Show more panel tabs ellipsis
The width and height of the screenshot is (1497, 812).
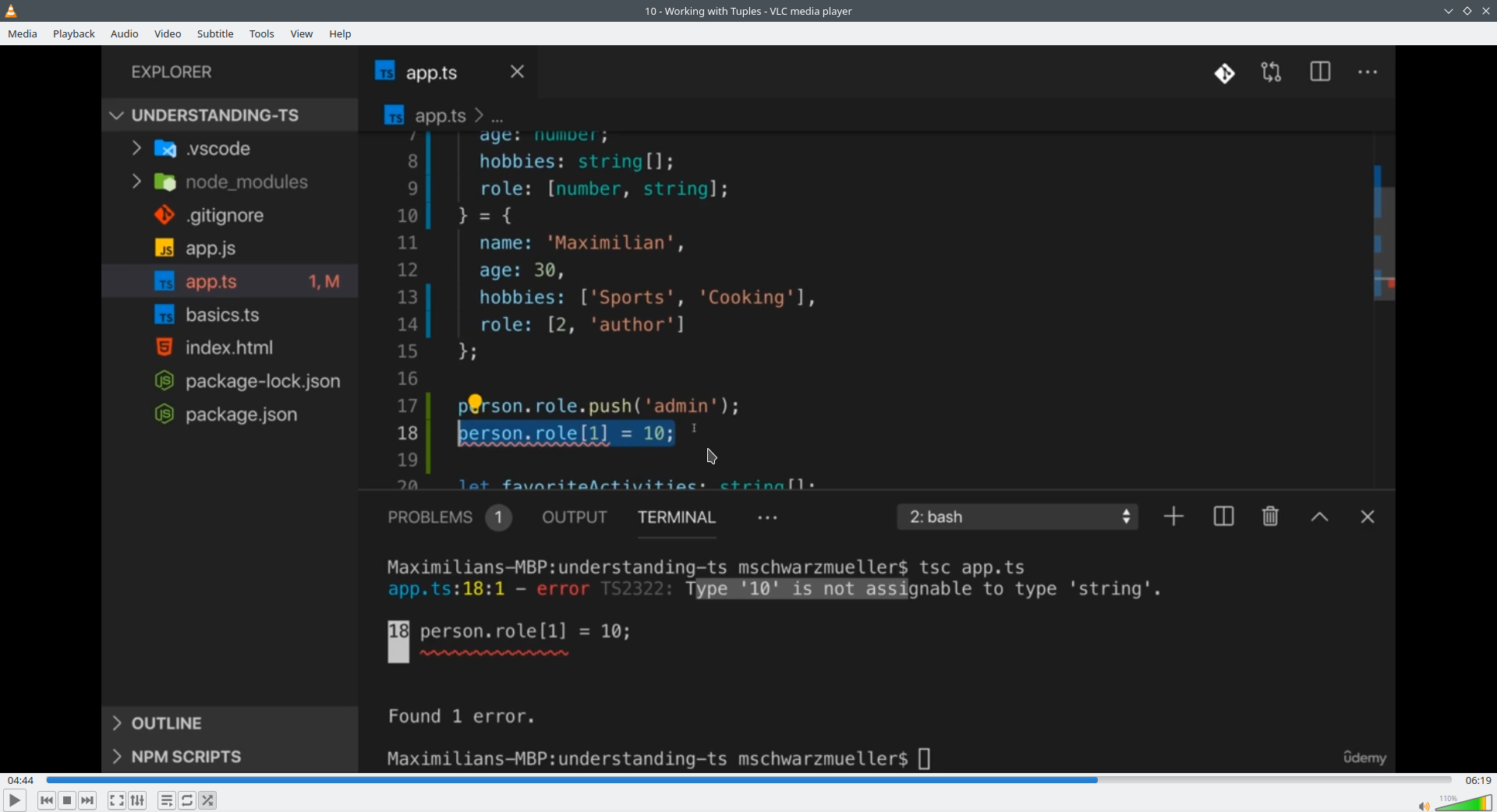click(x=767, y=518)
